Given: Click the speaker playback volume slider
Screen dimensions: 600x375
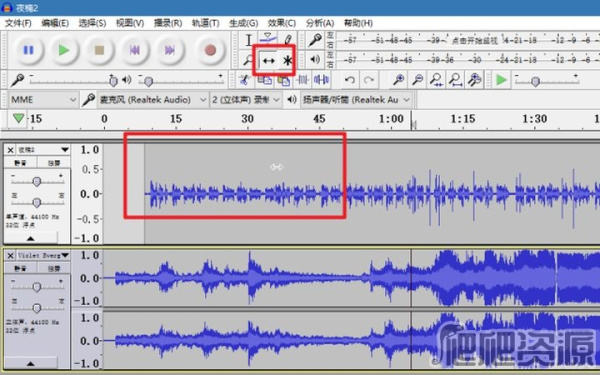Looking at the screenshot, I should tap(181, 80).
